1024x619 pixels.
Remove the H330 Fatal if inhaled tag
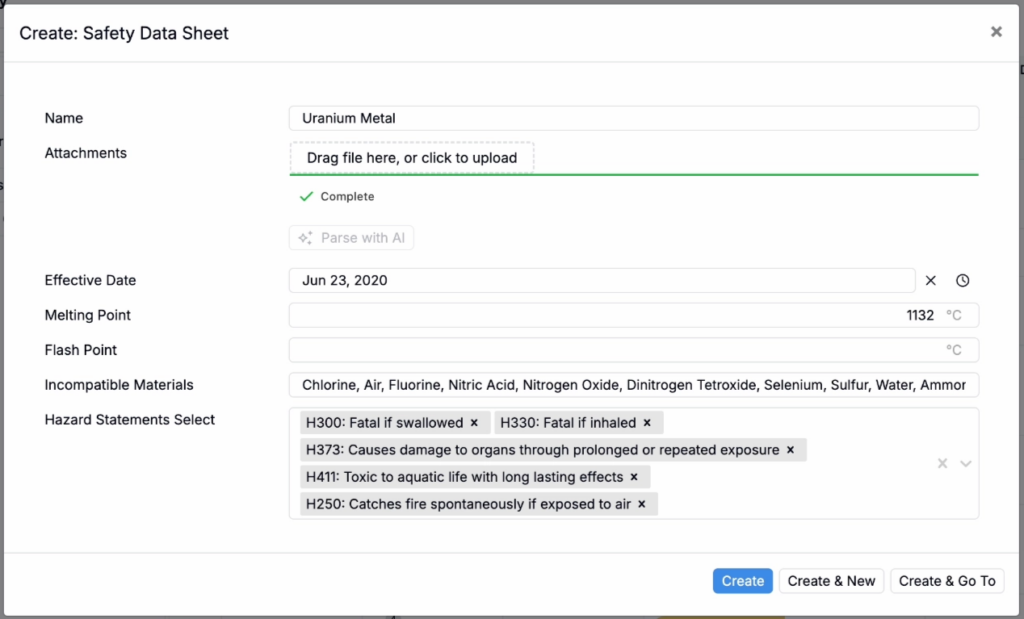click(647, 423)
